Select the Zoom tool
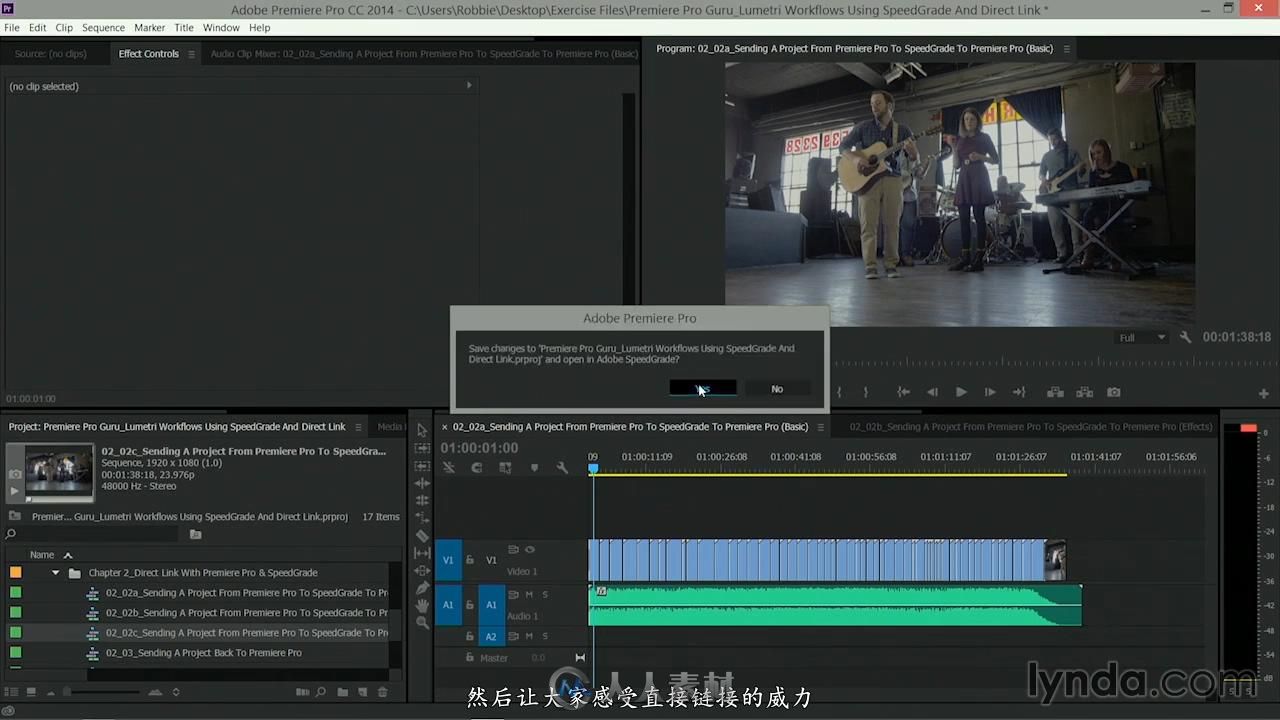This screenshot has width=1280, height=720. [x=422, y=622]
